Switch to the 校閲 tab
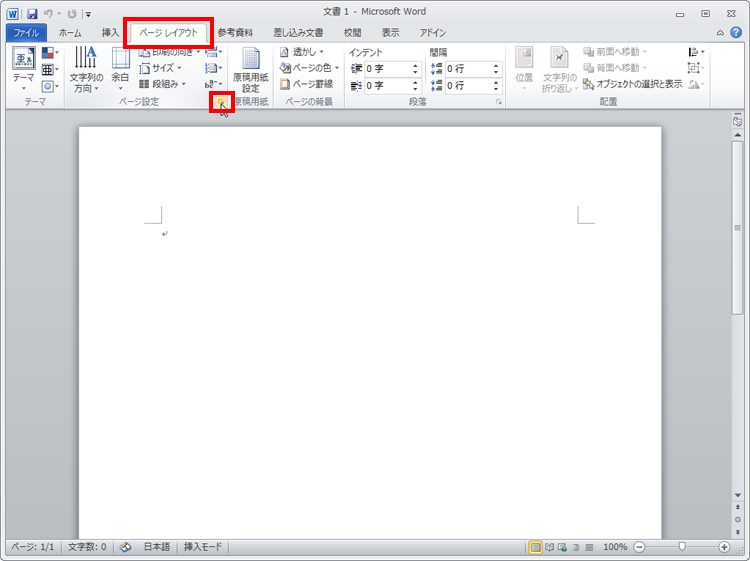 [353, 33]
